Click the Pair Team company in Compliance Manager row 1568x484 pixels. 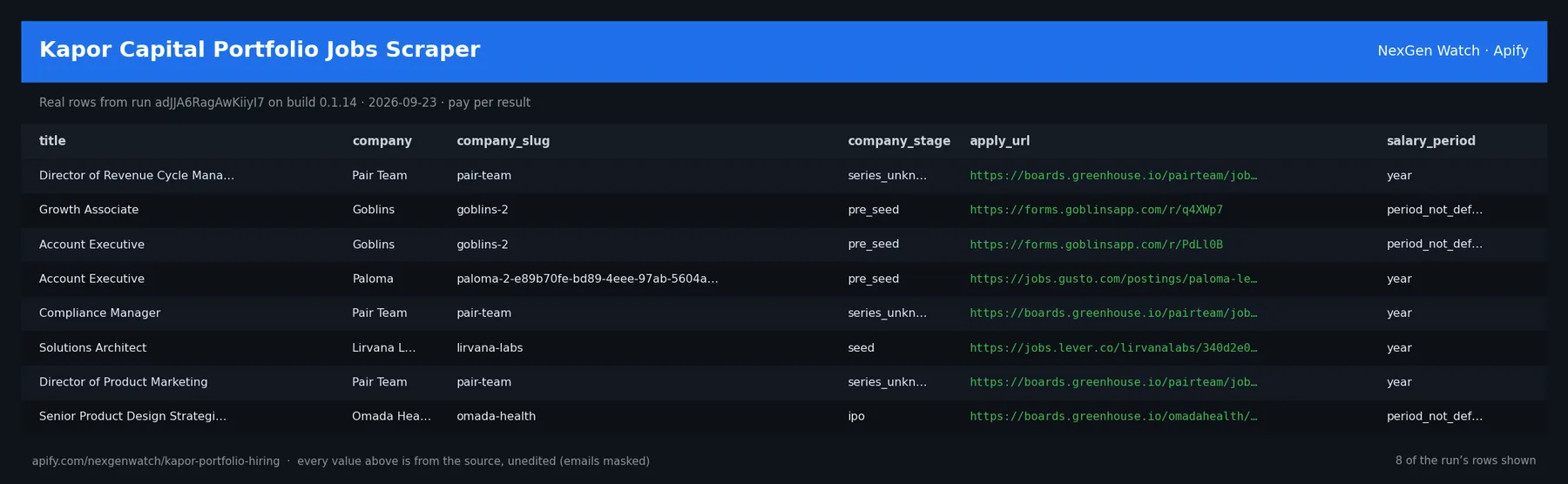tap(379, 313)
